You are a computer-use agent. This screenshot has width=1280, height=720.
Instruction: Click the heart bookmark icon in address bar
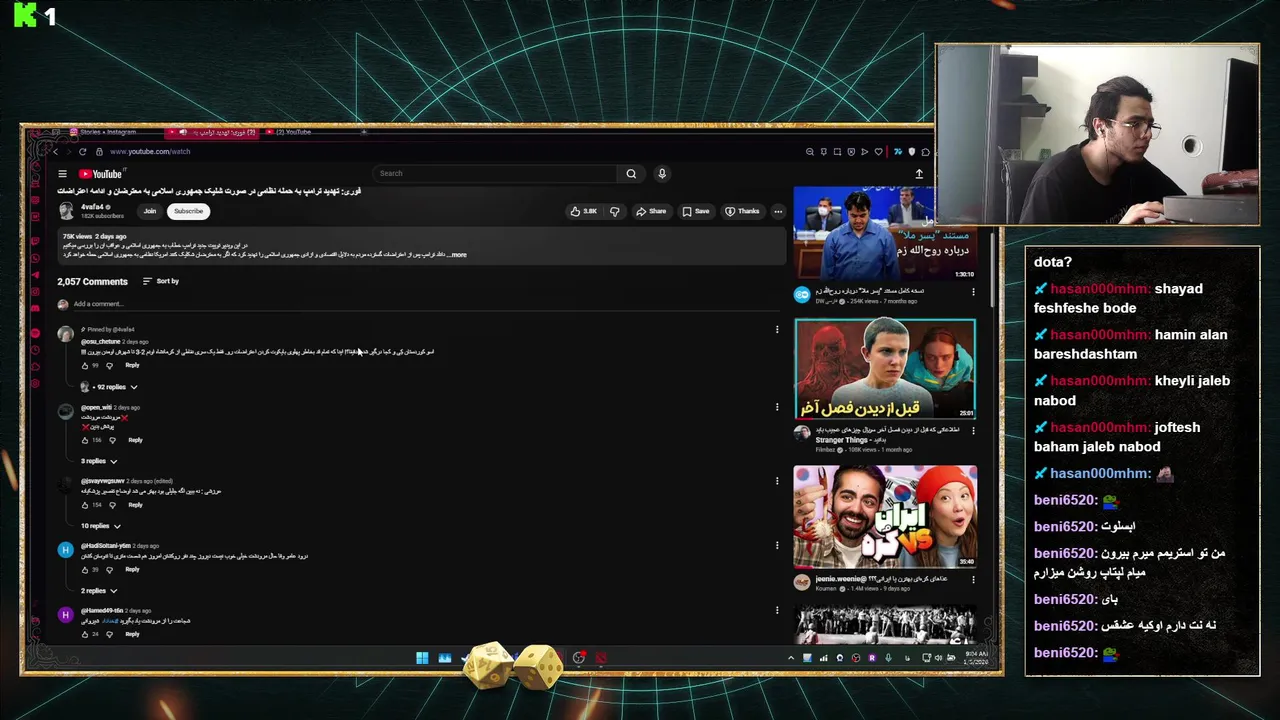(879, 152)
